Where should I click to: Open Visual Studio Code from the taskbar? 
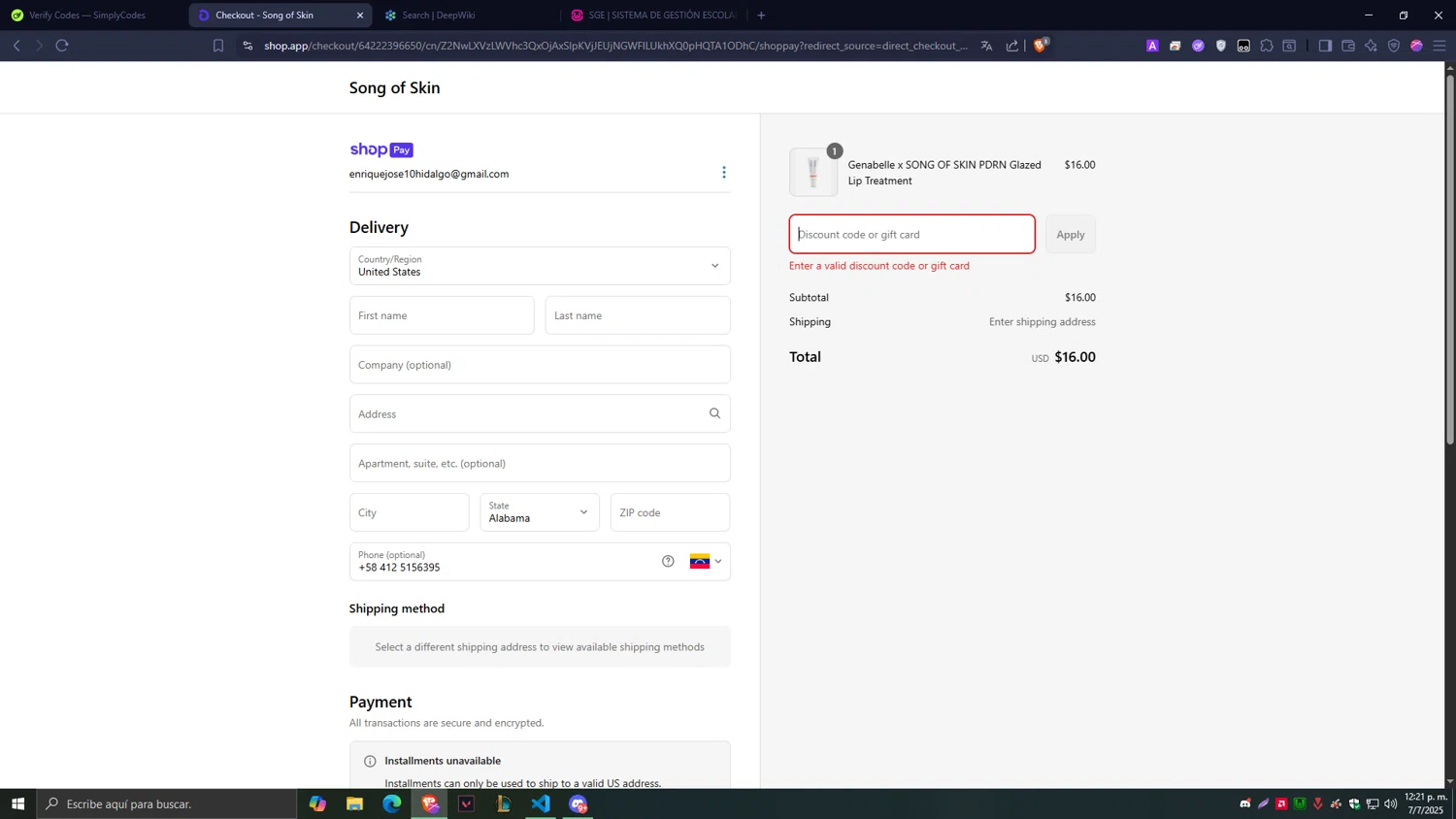point(541,803)
